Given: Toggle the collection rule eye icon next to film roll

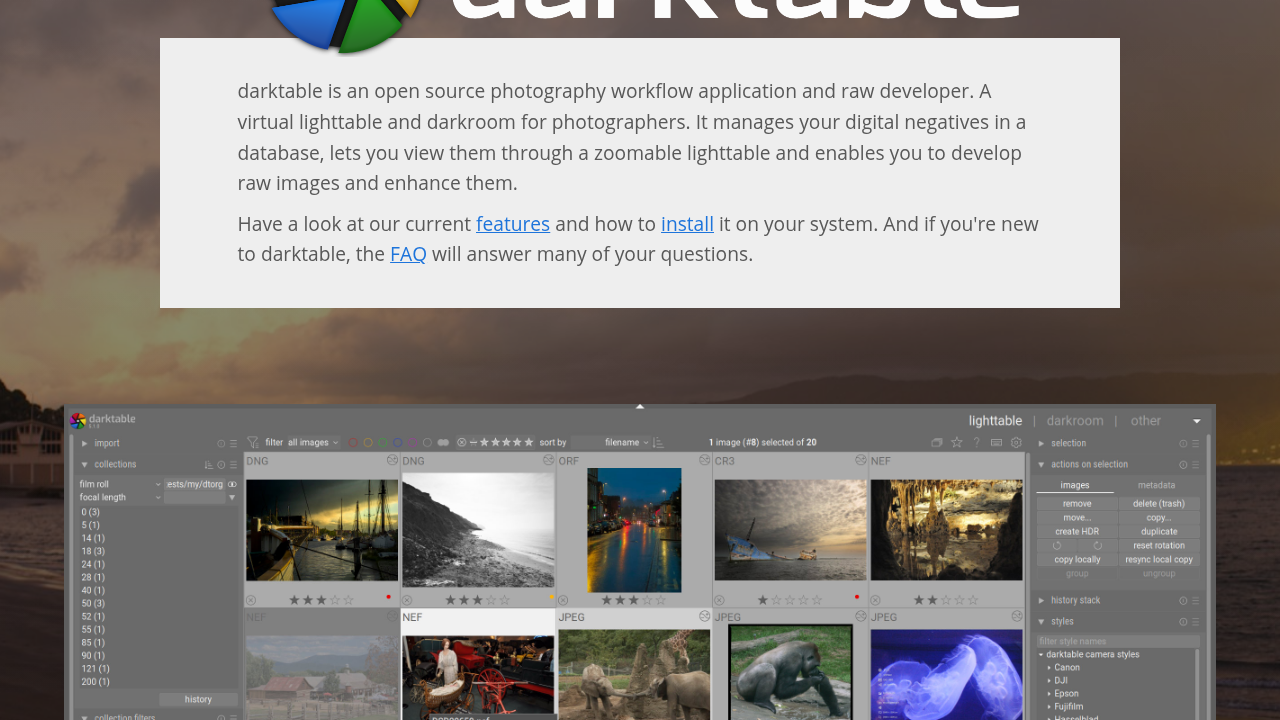Looking at the screenshot, I should [232, 484].
